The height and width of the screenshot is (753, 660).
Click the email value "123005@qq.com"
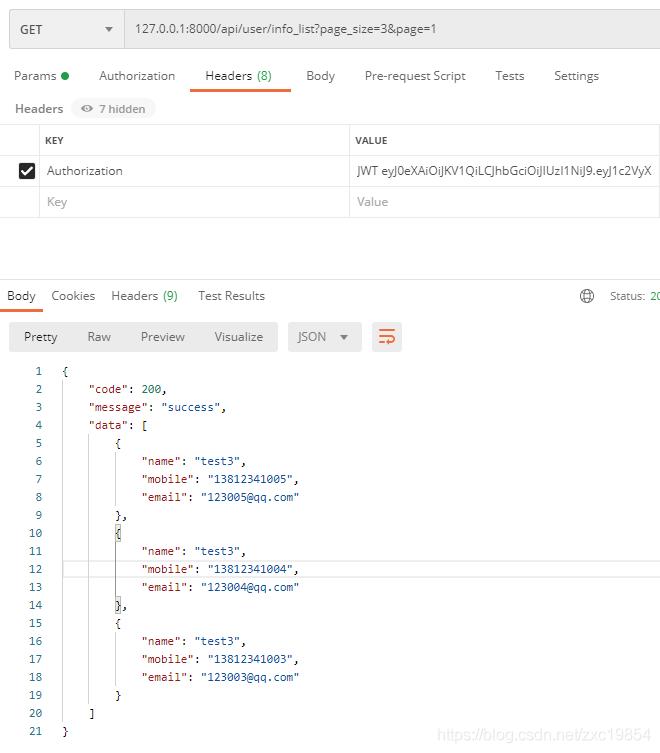(x=250, y=497)
